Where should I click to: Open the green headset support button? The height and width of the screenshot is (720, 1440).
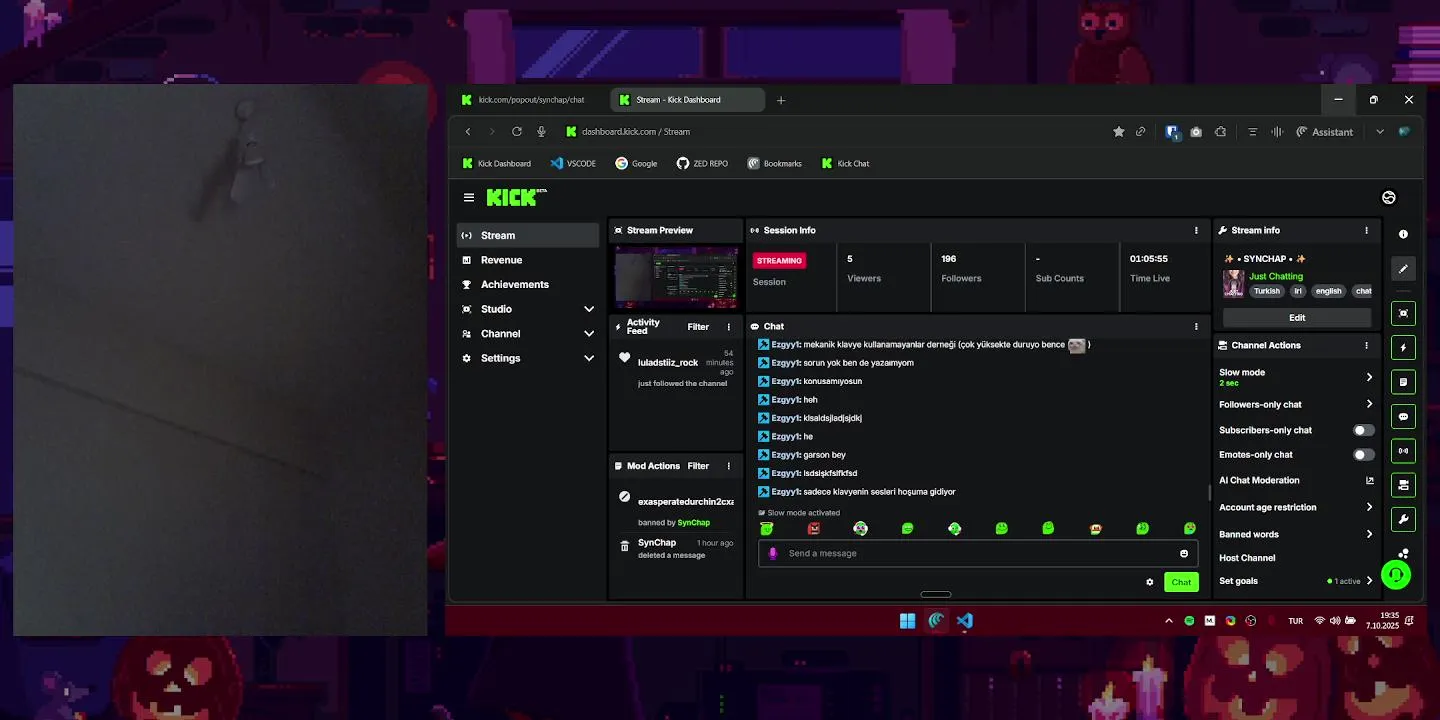pos(1396,575)
